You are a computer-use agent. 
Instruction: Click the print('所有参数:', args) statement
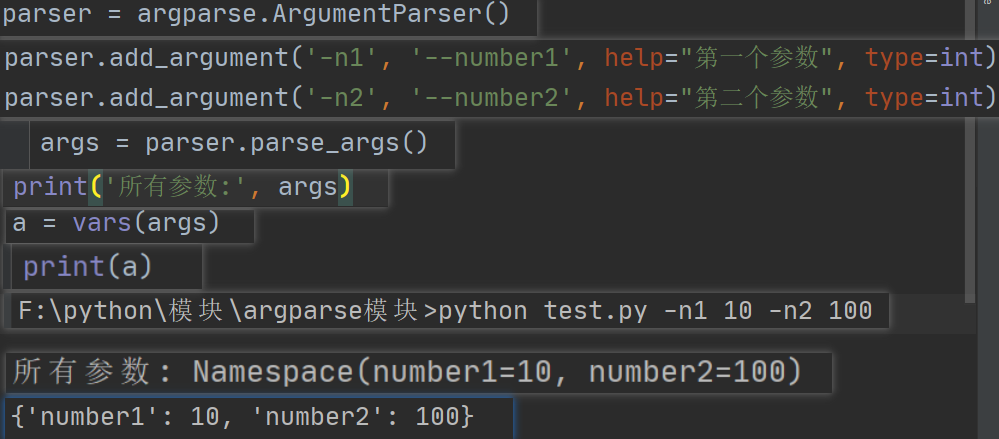[x=182, y=187]
